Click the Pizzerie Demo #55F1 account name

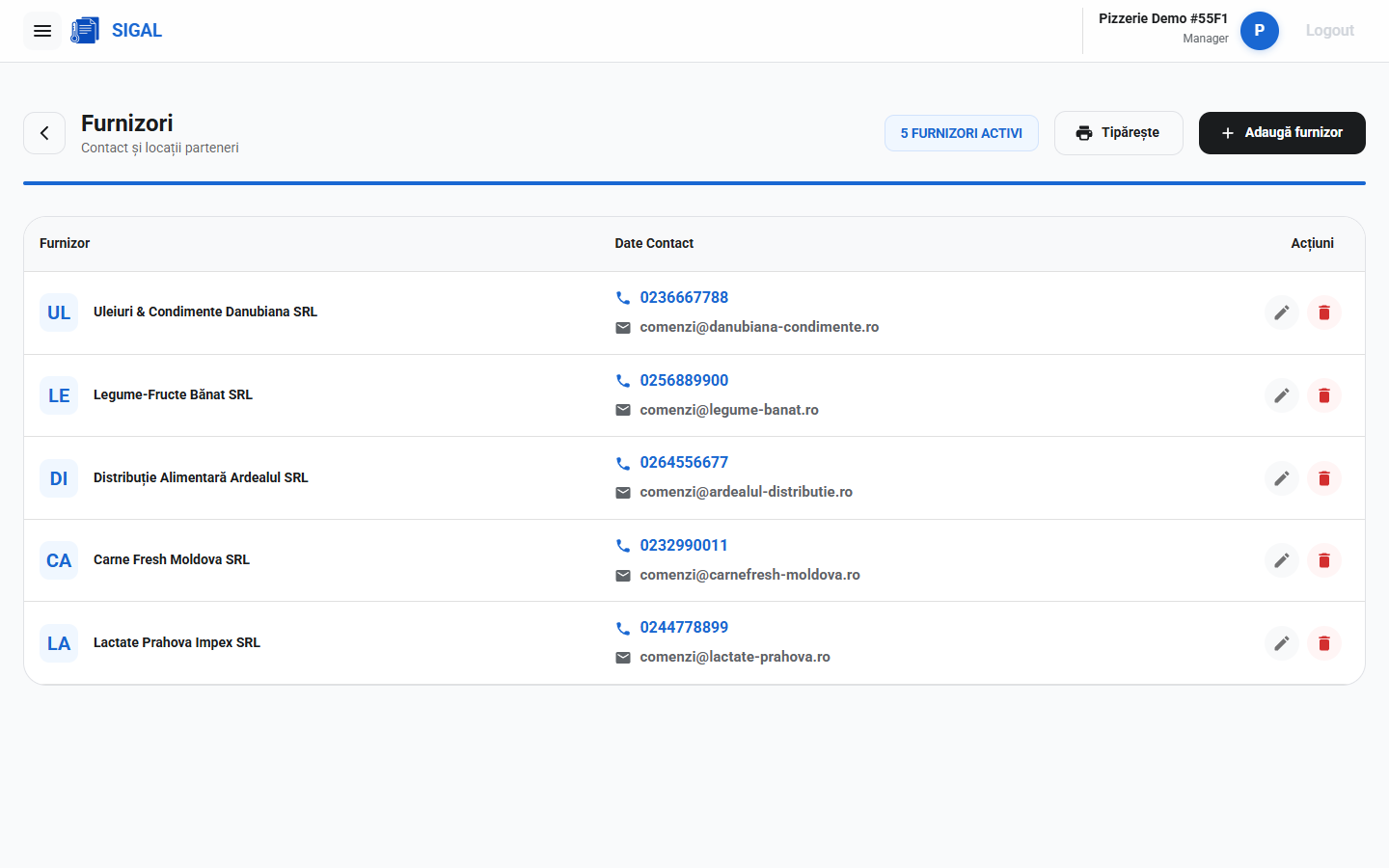point(1163,18)
